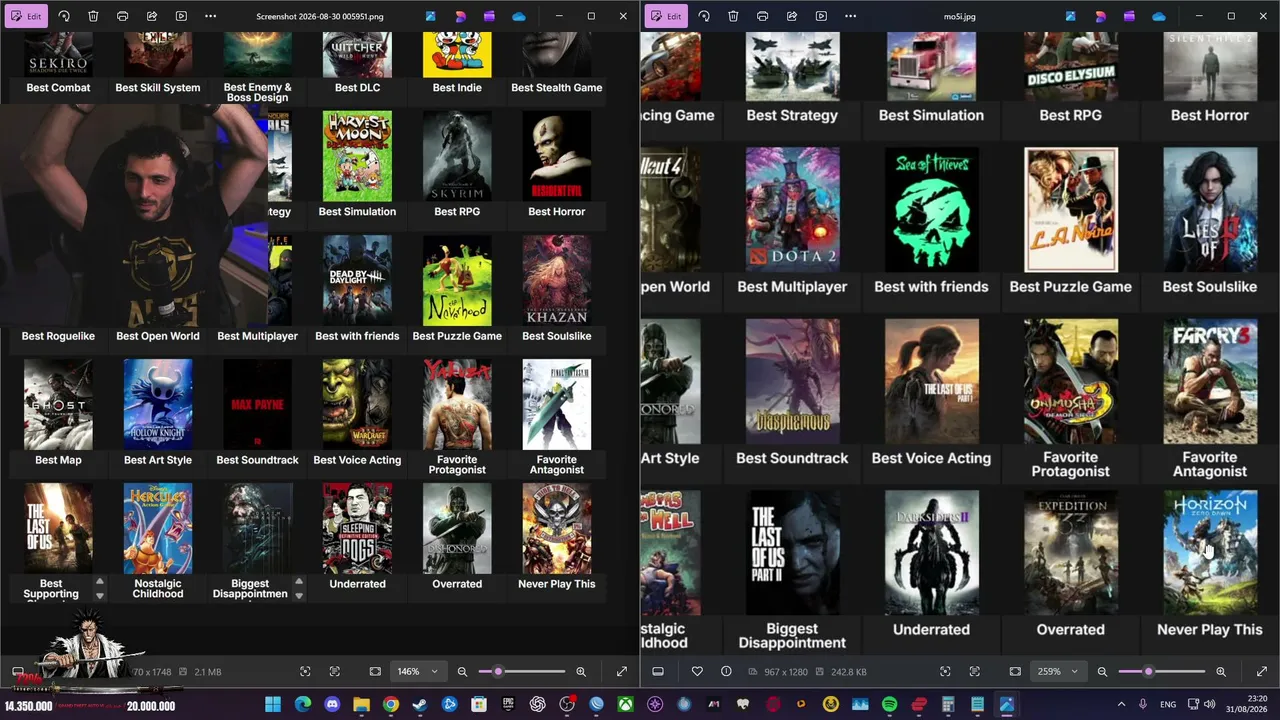Open OneDrive from the mo5i.jpg window toolbar
The image size is (1280, 720).
click(x=1159, y=16)
